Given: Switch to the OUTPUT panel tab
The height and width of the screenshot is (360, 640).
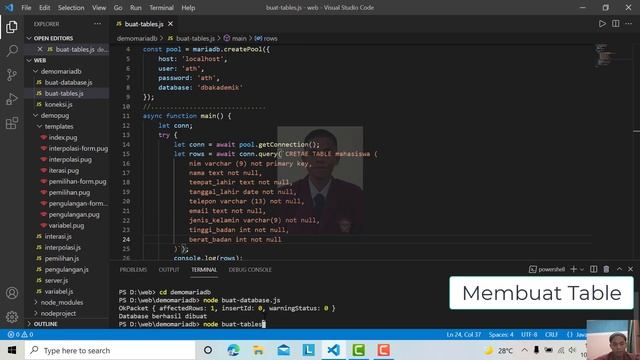Looking at the screenshot, I should 169,270.
